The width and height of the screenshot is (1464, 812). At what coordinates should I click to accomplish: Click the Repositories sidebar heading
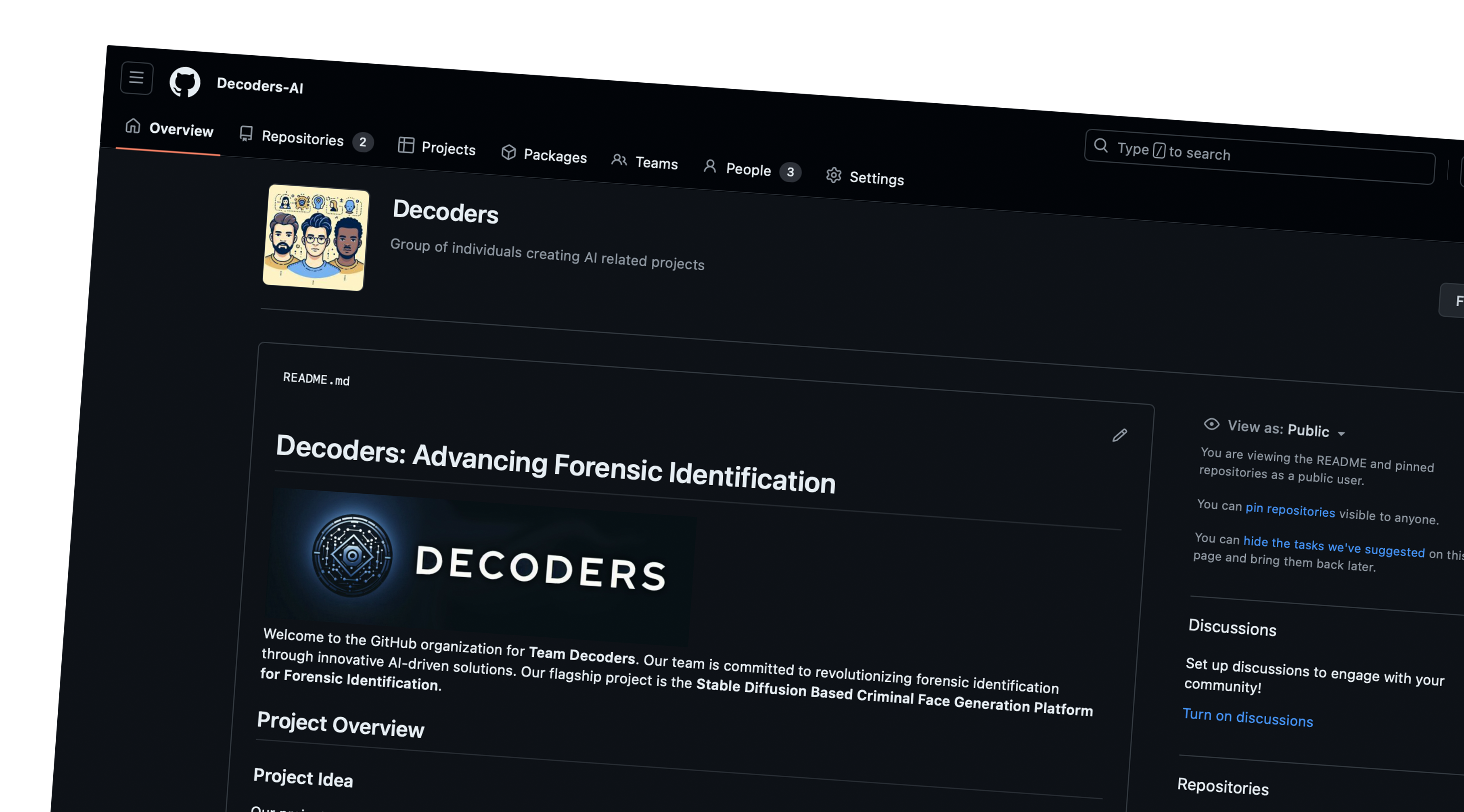coord(1223,787)
